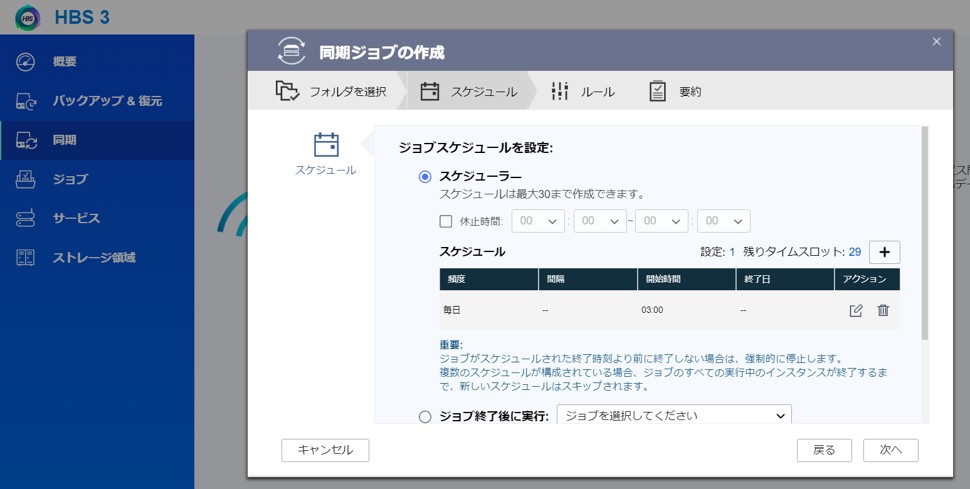
Task: Add a new schedule with the plus button
Action: 884,252
